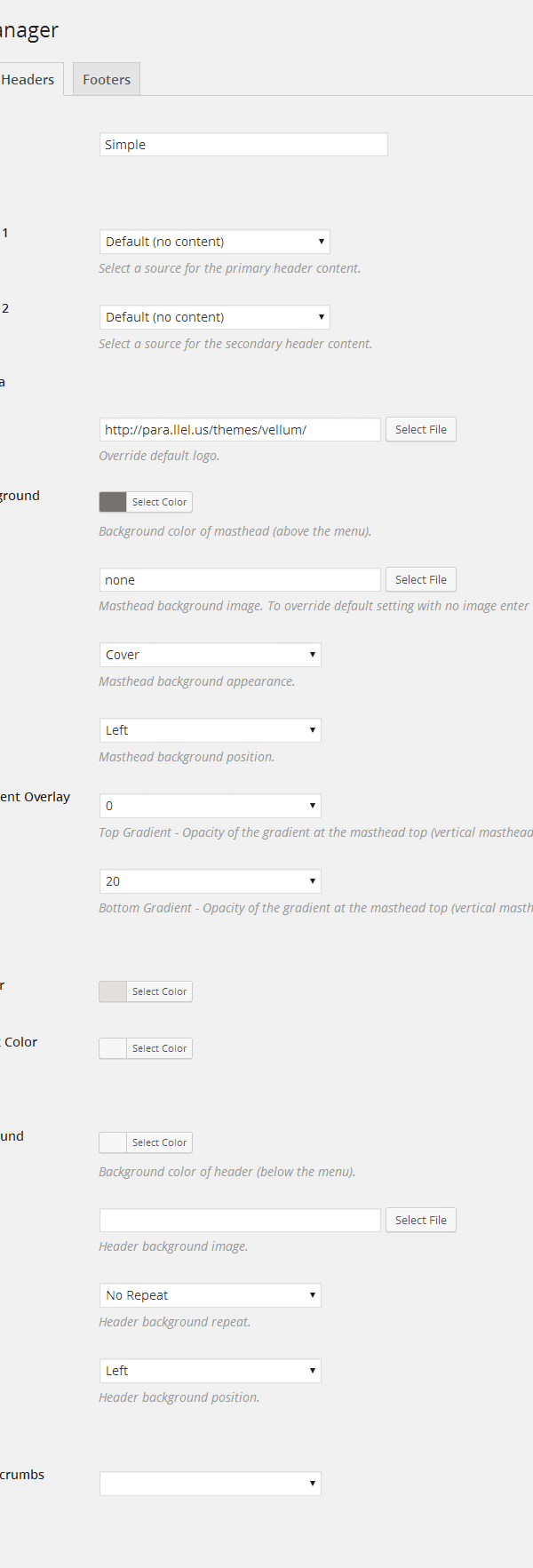Click the logo URL input field
Screen dimensions: 533x1568
[x=240, y=430]
